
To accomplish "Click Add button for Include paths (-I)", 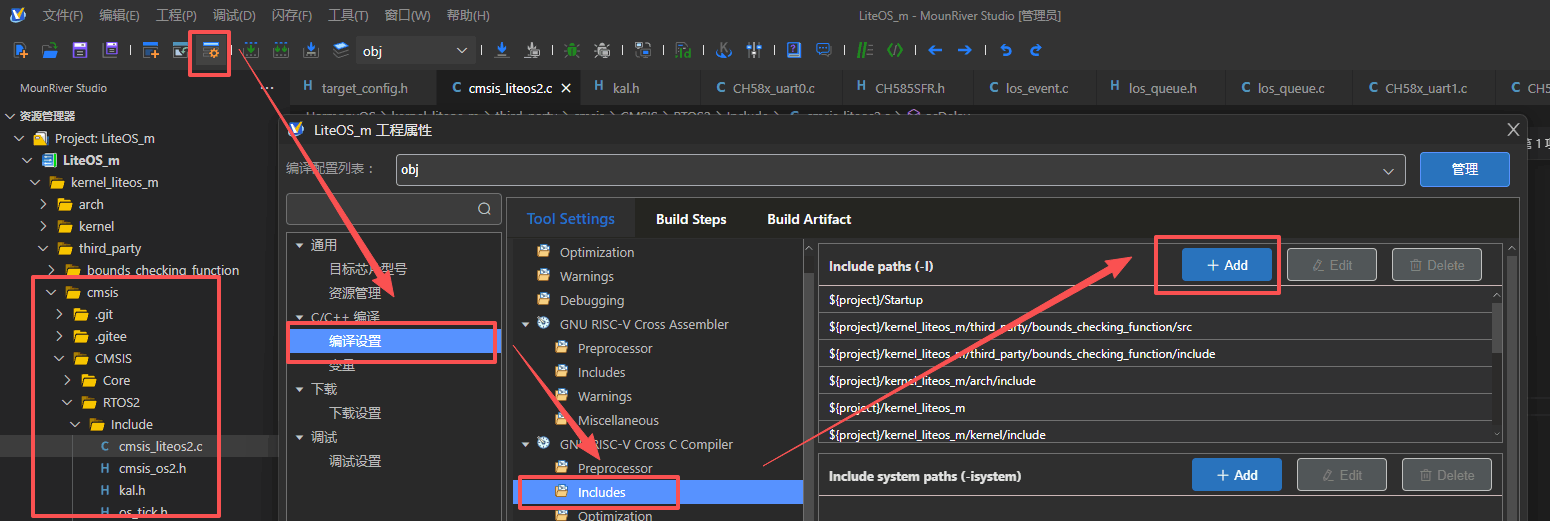I will click(1227, 265).
